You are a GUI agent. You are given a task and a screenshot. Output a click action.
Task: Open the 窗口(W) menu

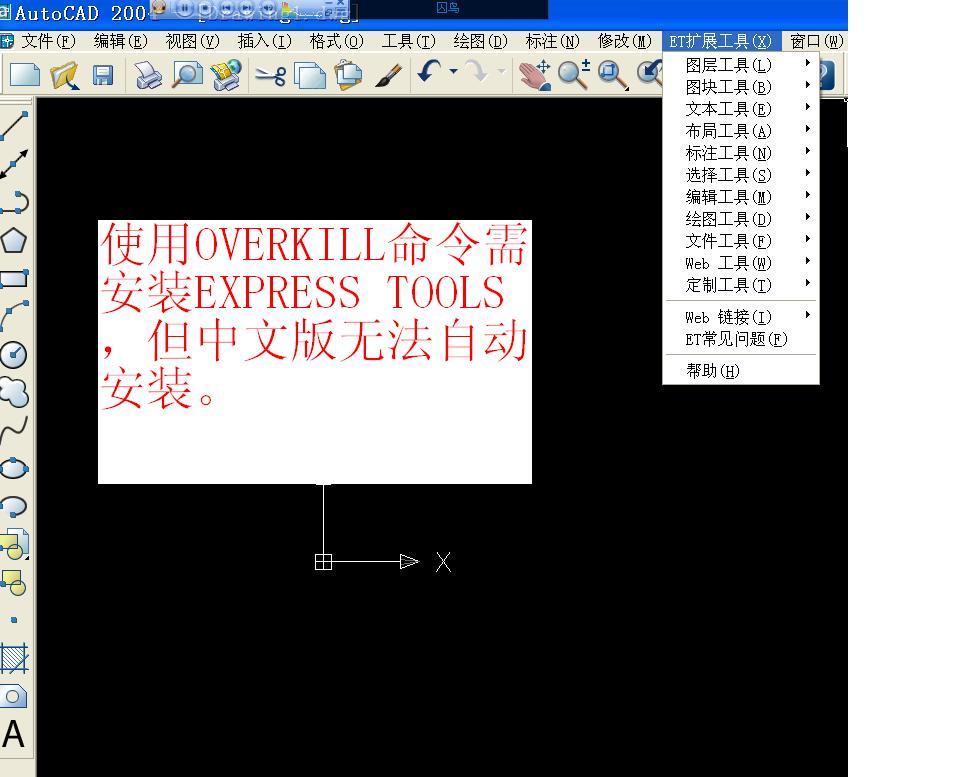817,42
